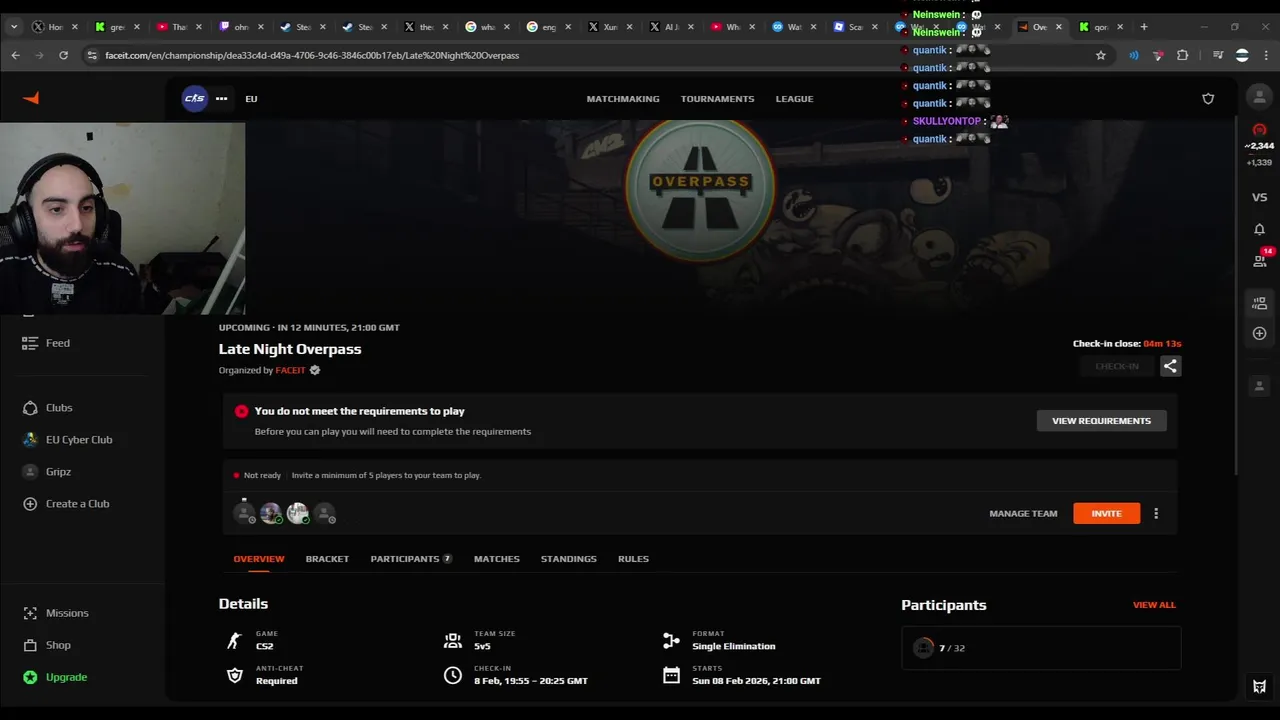Click the red requirements warning icon

241,411
